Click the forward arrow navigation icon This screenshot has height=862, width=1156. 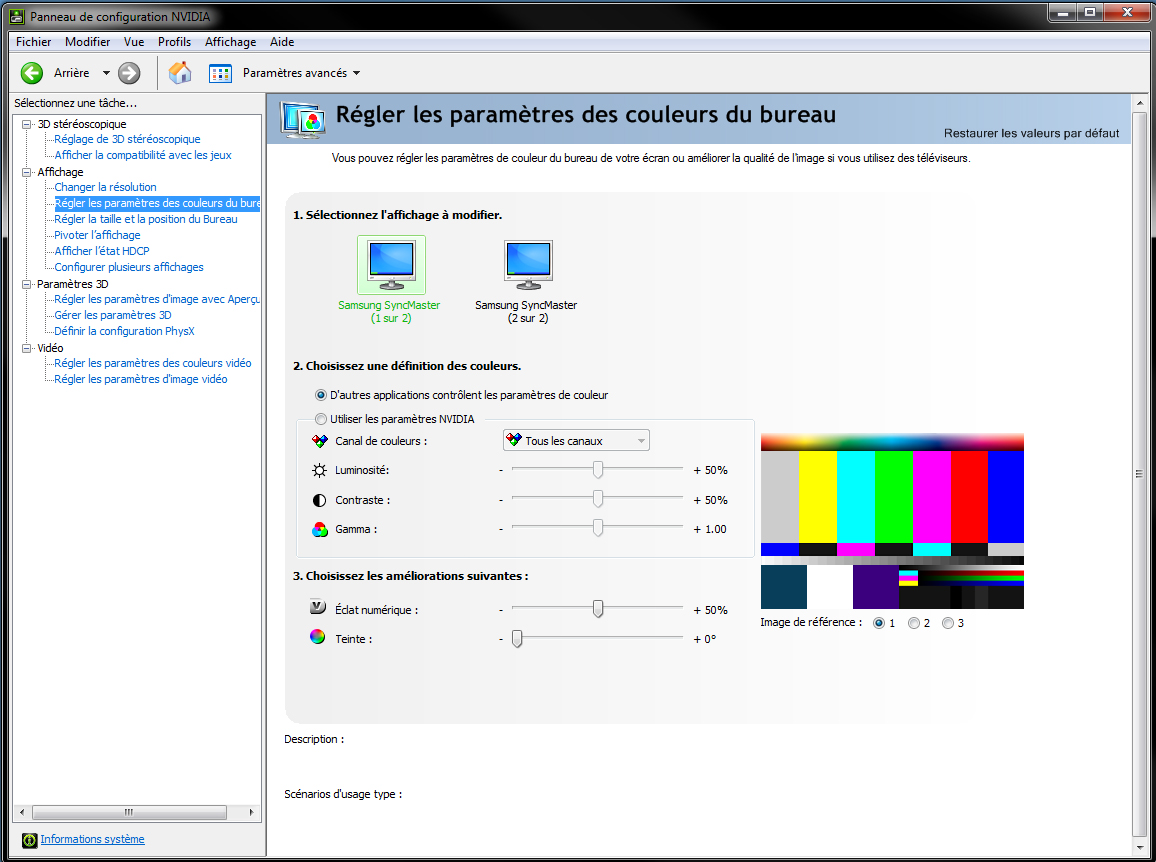coord(129,73)
